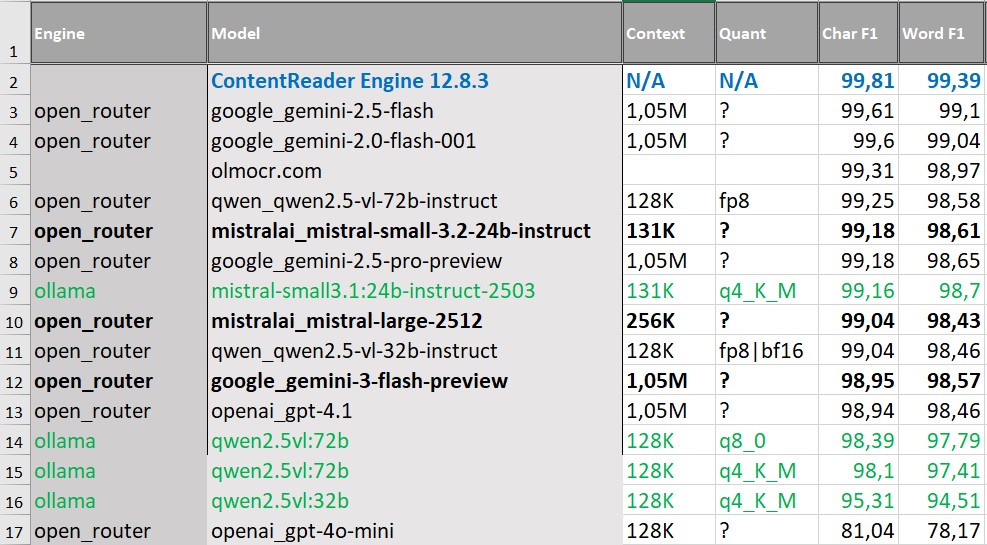This screenshot has height=545, width=987.
Task: Select the 81,04 Char F1 value
Action: coord(869,531)
